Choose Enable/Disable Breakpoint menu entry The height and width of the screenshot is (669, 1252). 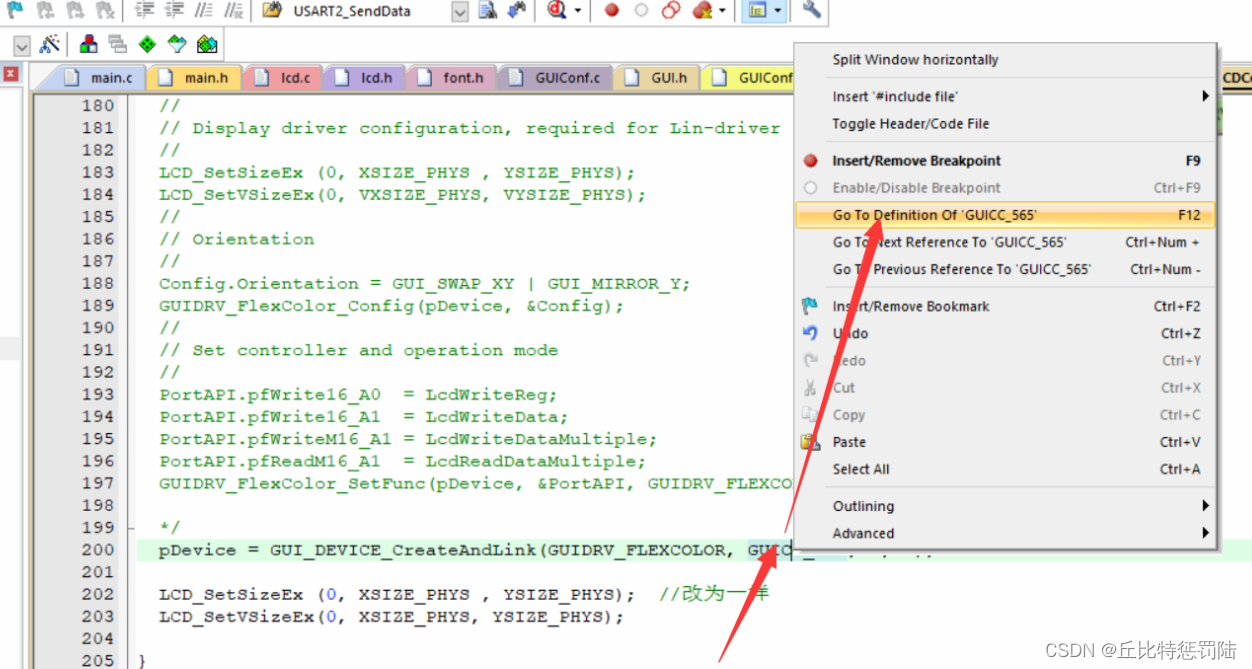[x=1005, y=187]
